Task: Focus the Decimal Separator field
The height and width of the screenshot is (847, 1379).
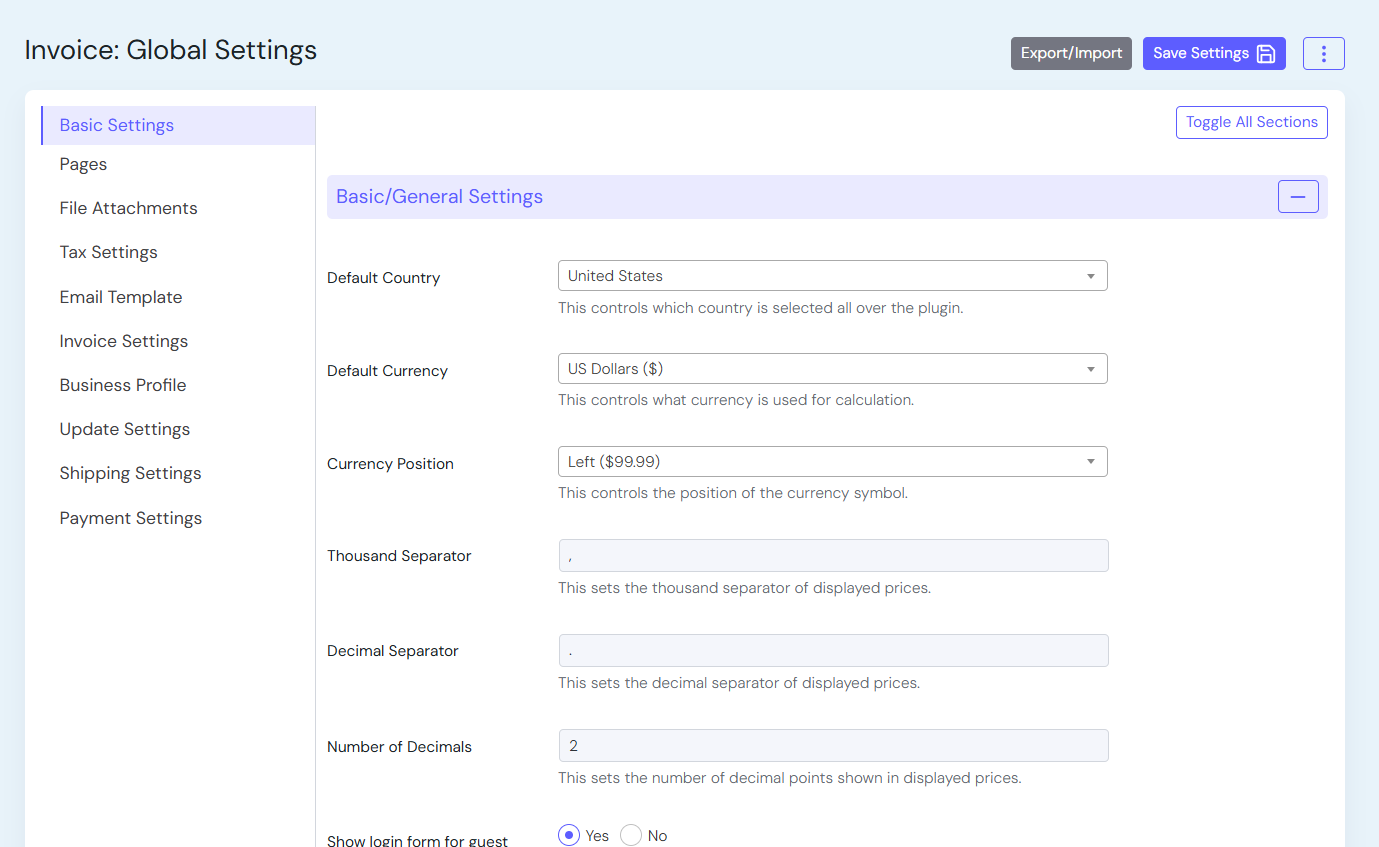Action: click(x=832, y=651)
